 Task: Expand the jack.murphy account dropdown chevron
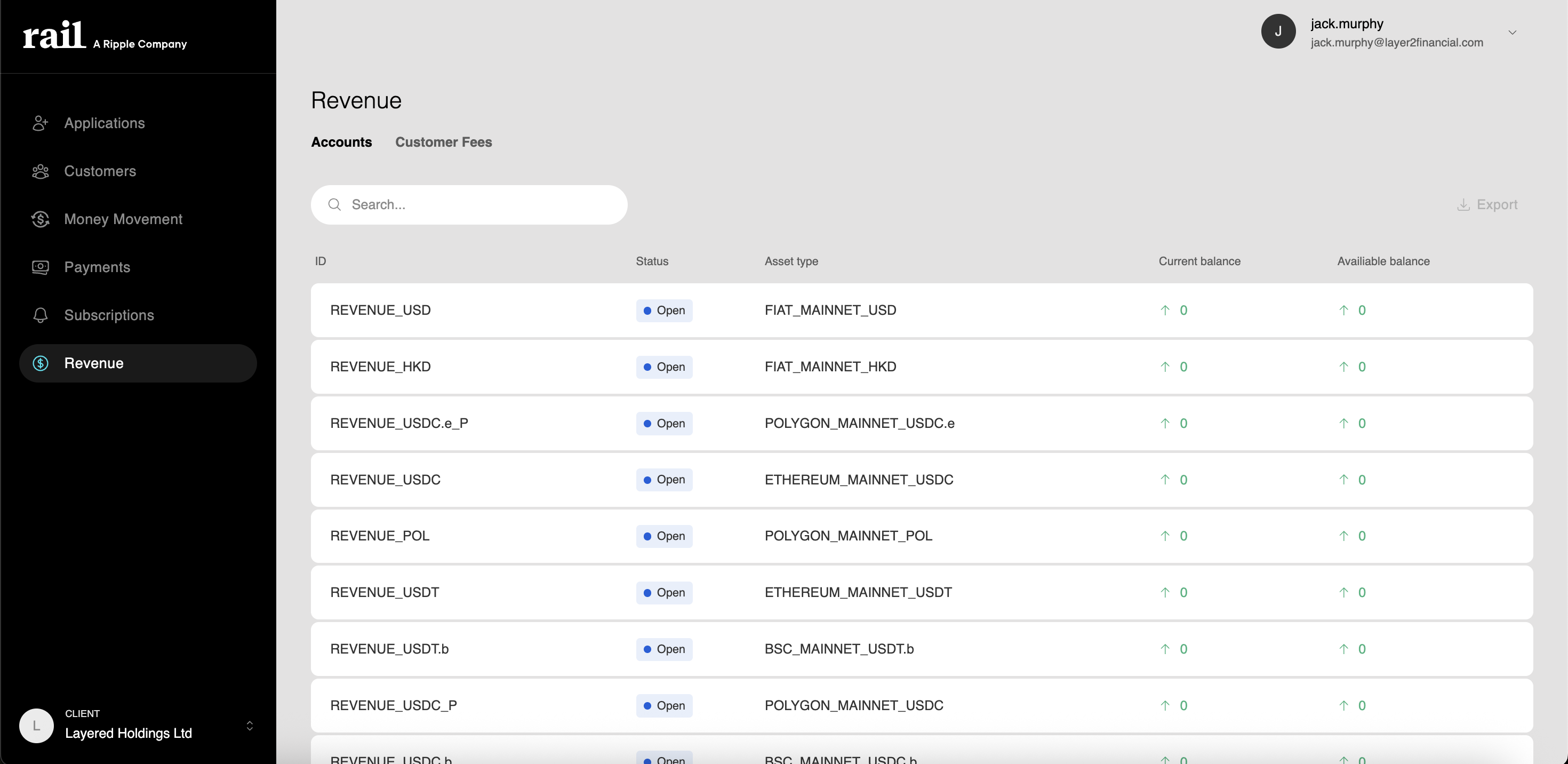click(x=1512, y=32)
